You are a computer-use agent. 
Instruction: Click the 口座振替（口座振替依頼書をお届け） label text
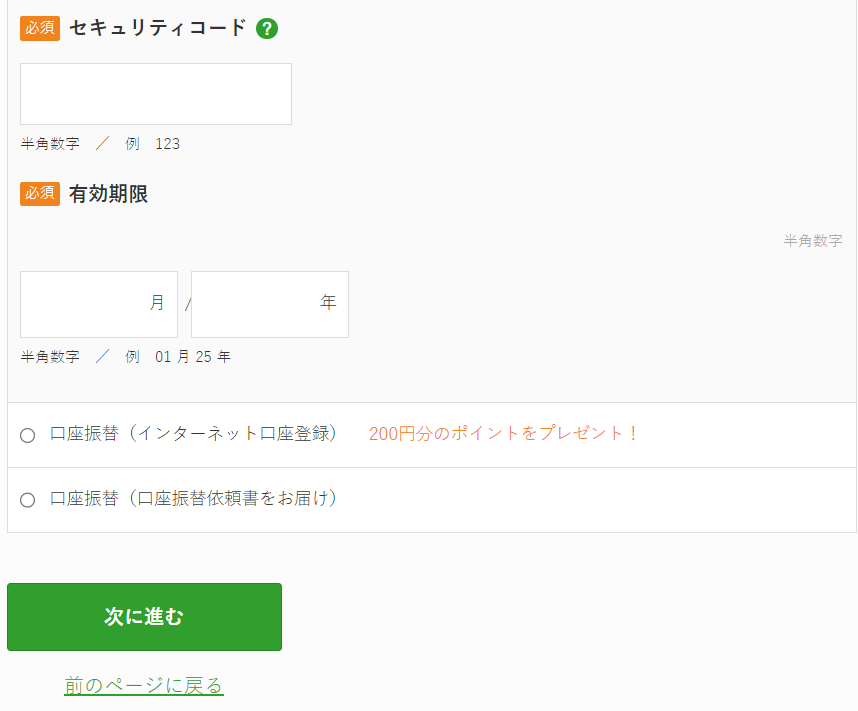[x=193, y=498]
